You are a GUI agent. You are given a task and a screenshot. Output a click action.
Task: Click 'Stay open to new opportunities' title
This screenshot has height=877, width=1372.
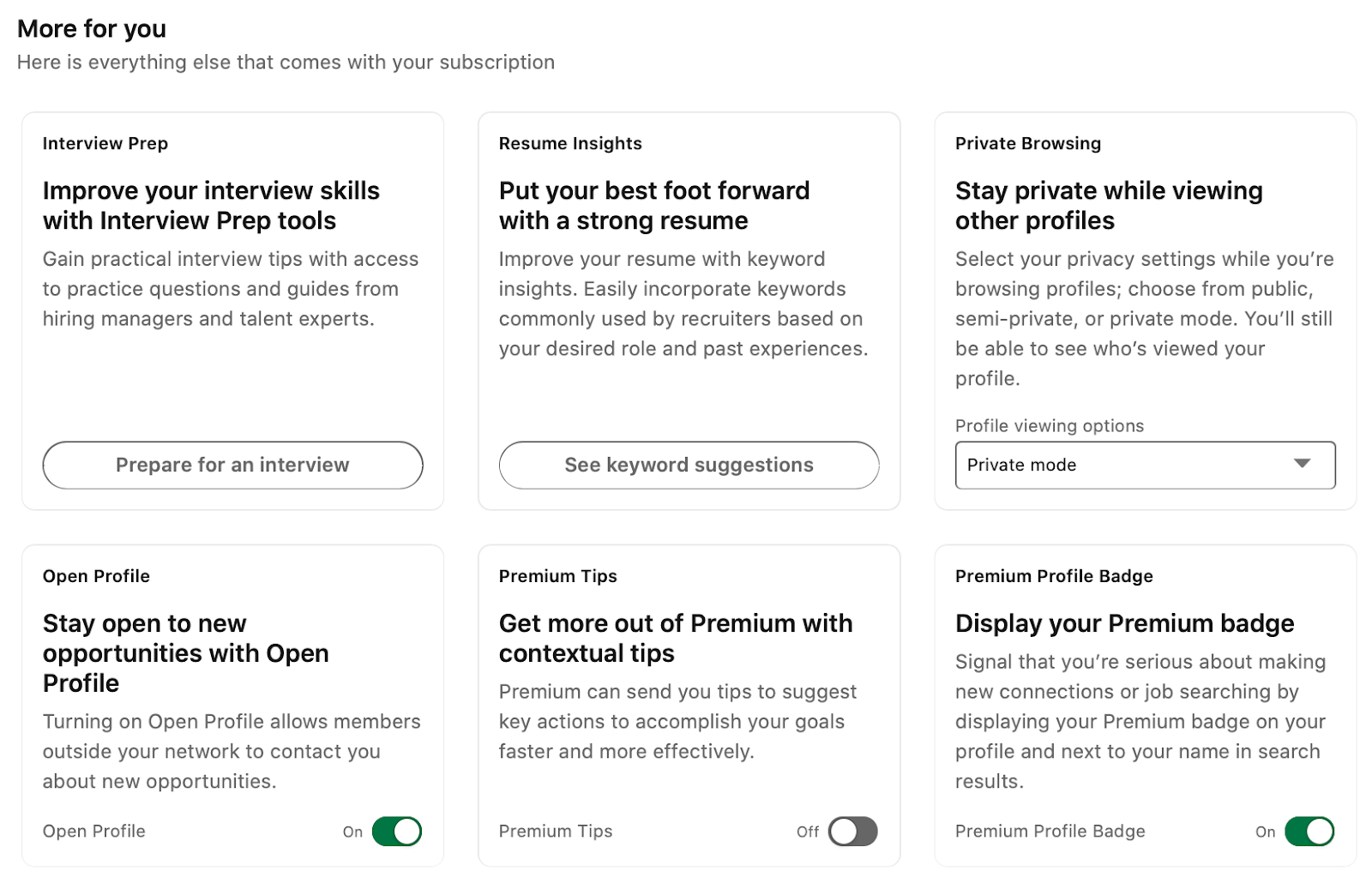[185, 652]
